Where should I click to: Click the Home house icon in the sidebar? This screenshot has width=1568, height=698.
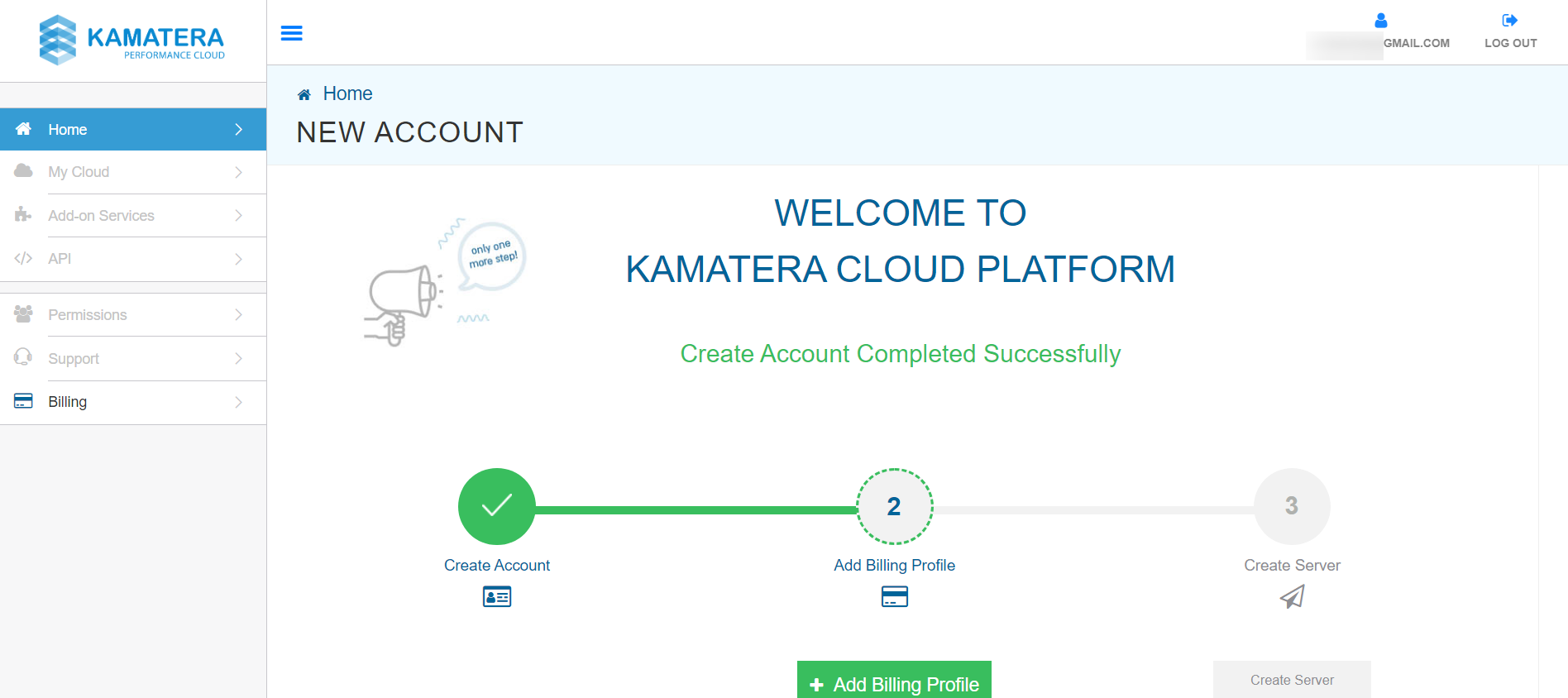(x=22, y=128)
